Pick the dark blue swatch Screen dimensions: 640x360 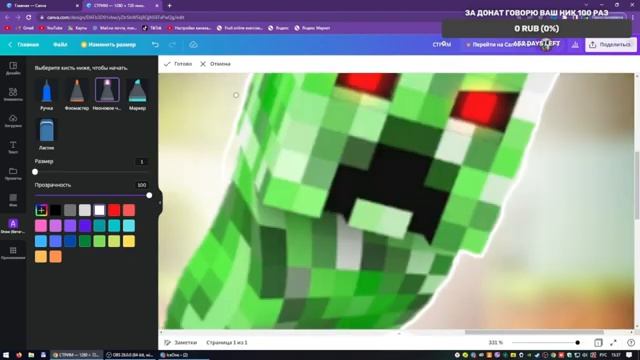[x=70, y=241]
